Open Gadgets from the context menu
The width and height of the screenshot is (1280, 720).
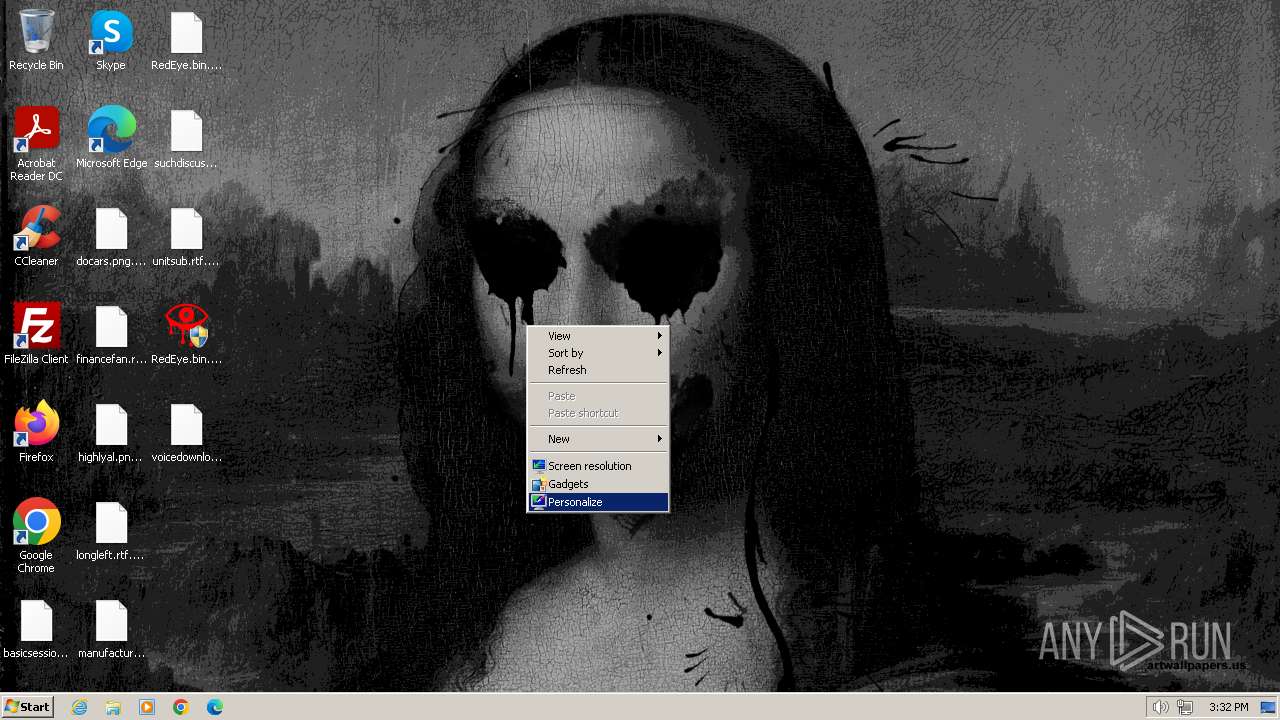pyautogui.click(x=598, y=484)
